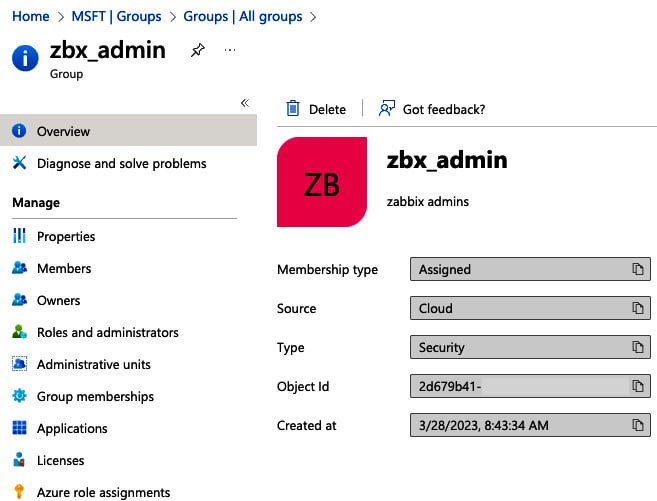Viewport: 657px width, 501px height.
Task: Go to Members section
Action: (x=64, y=269)
